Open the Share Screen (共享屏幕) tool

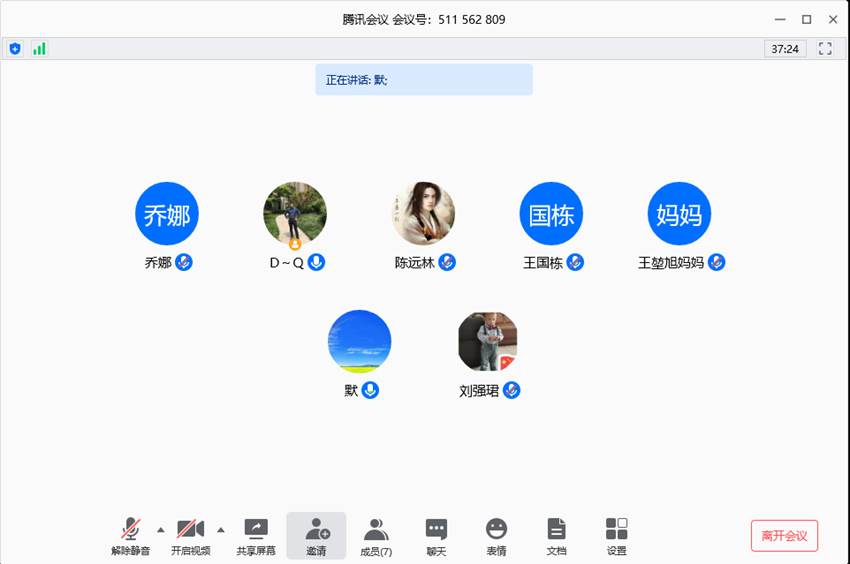point(256,536)
